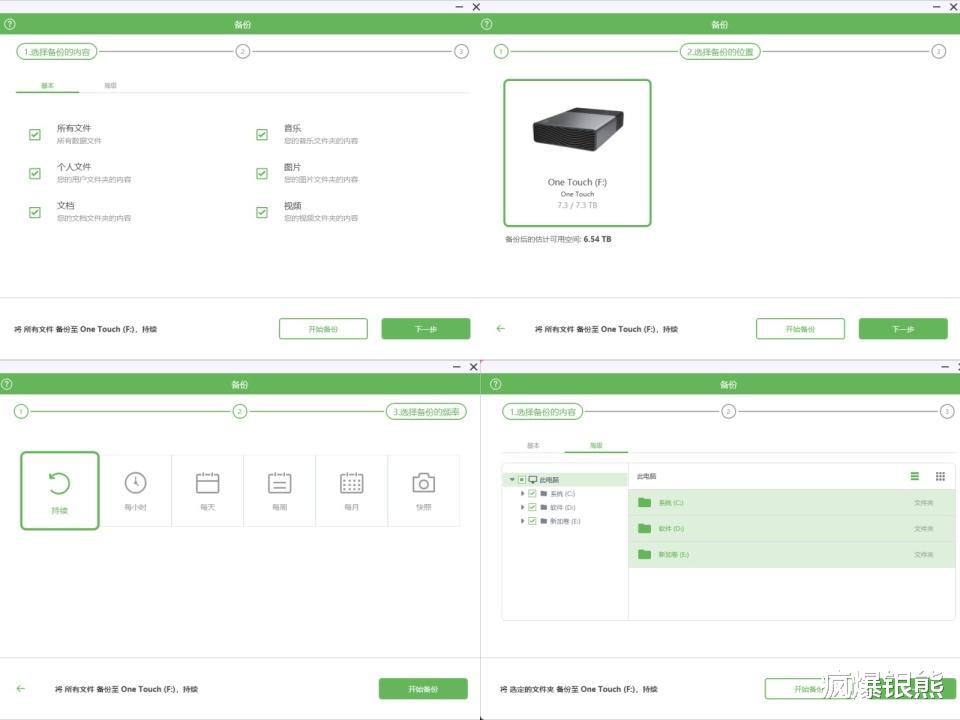Click green 开始备份 in the frequency window
960x720 pixels.
tap(423, 689)
